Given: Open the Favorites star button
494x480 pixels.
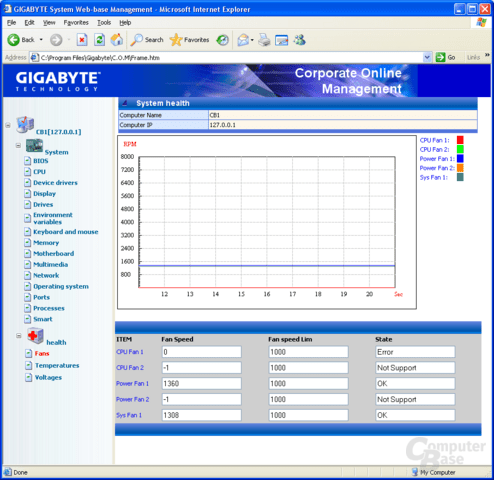Looking at the screenshot, I should click(189, 40).
